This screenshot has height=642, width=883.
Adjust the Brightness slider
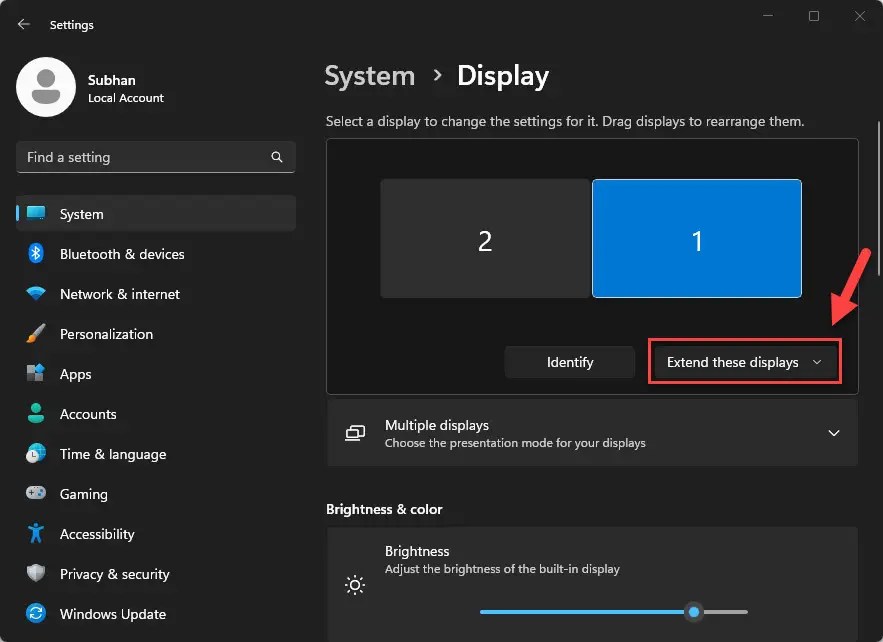(695, 610)
